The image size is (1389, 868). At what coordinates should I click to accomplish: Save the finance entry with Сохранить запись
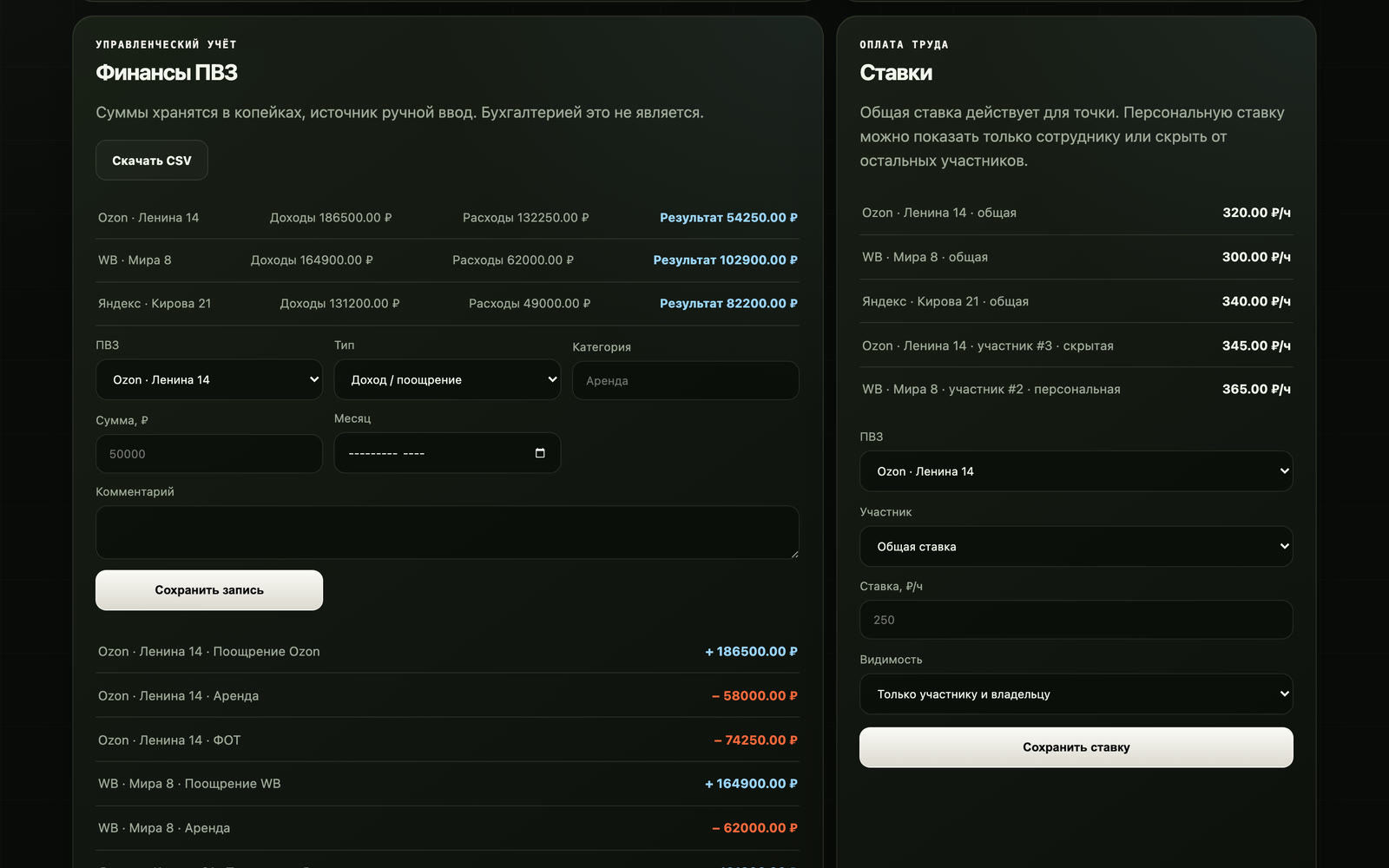(x=209, y=590)
